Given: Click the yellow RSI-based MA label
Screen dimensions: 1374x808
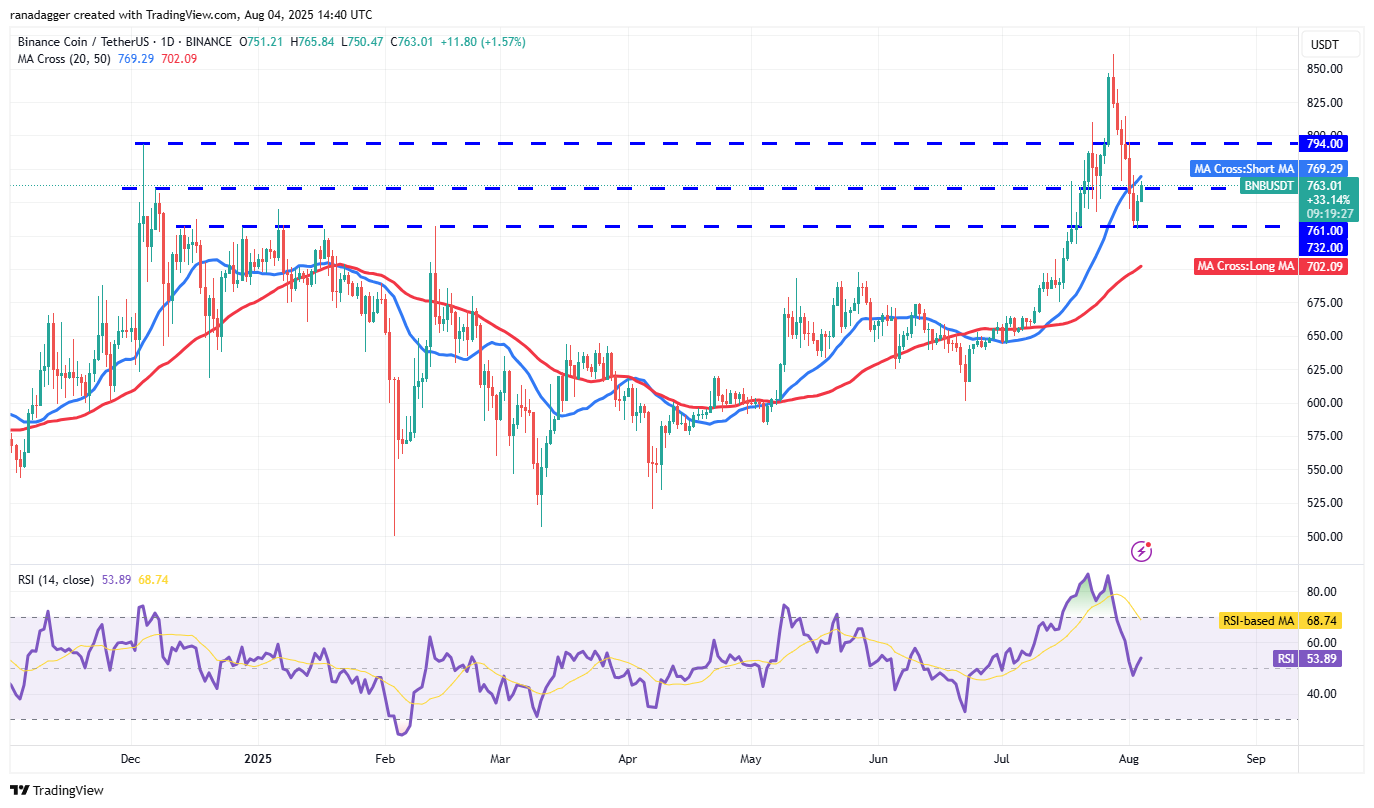Looking at the screenshot, I should tap(1258, 621).
